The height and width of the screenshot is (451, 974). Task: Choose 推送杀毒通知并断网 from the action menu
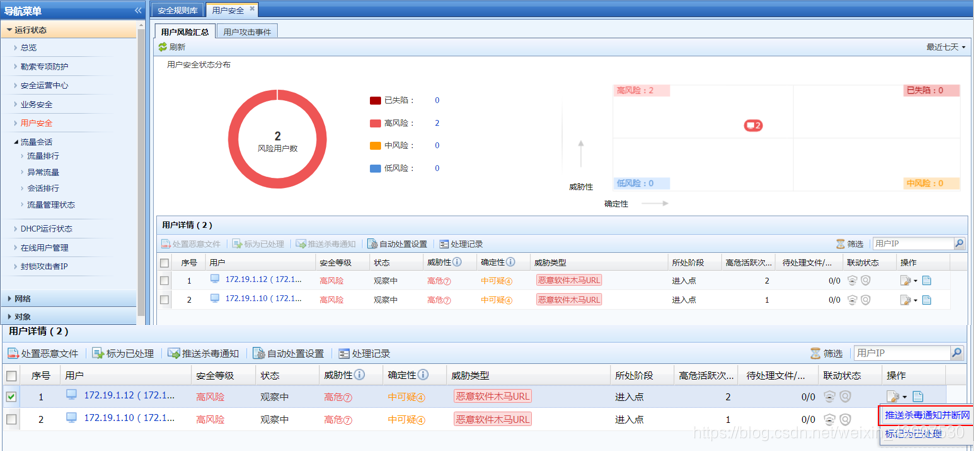point(927,415)
